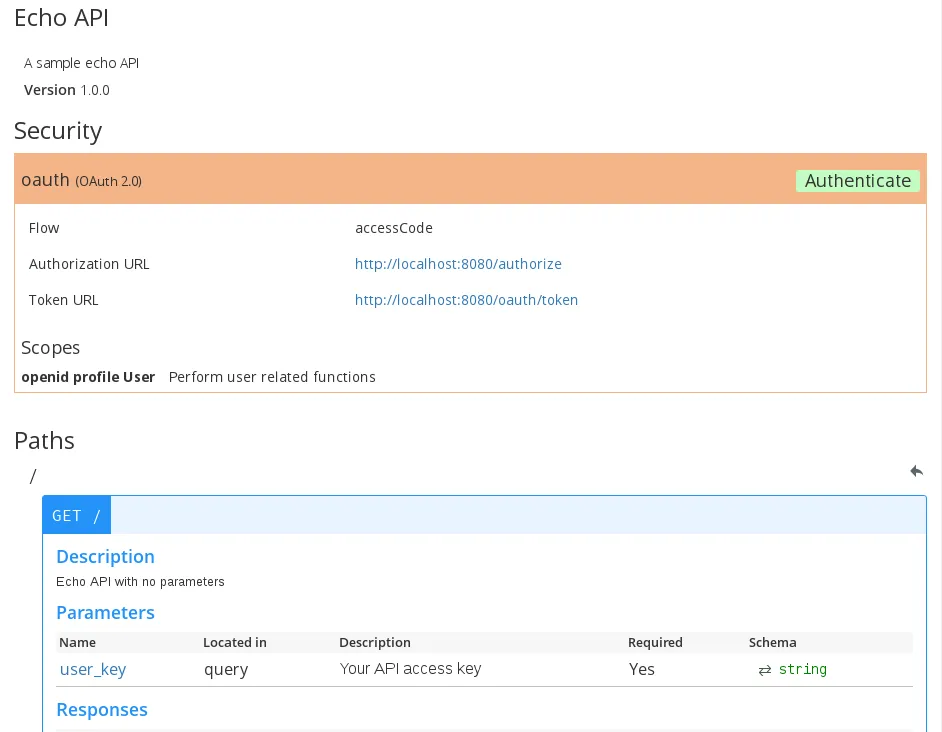Click the reply arrow icon beside Paths
Screen dimensions: 942x732
pos(916,471)
